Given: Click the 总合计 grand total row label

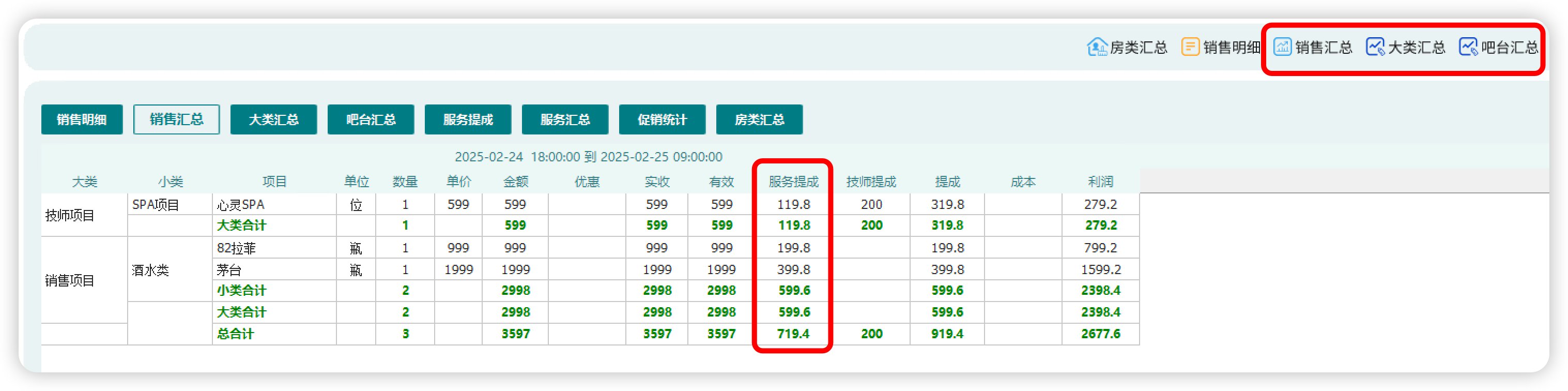Looking at the screenshot, I should pos(235,334).
